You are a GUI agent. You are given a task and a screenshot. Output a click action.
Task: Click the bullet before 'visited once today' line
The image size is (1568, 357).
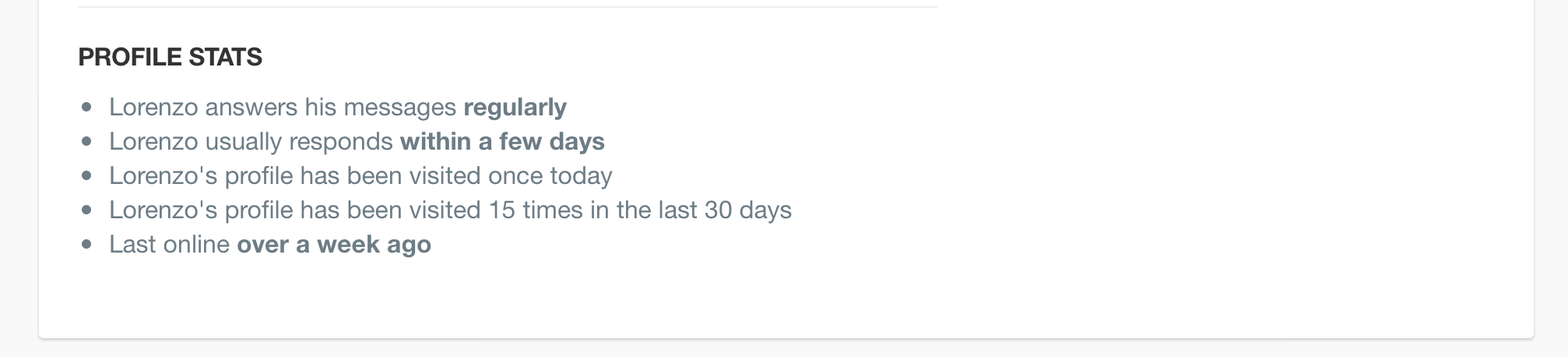[x=86, y=176]
